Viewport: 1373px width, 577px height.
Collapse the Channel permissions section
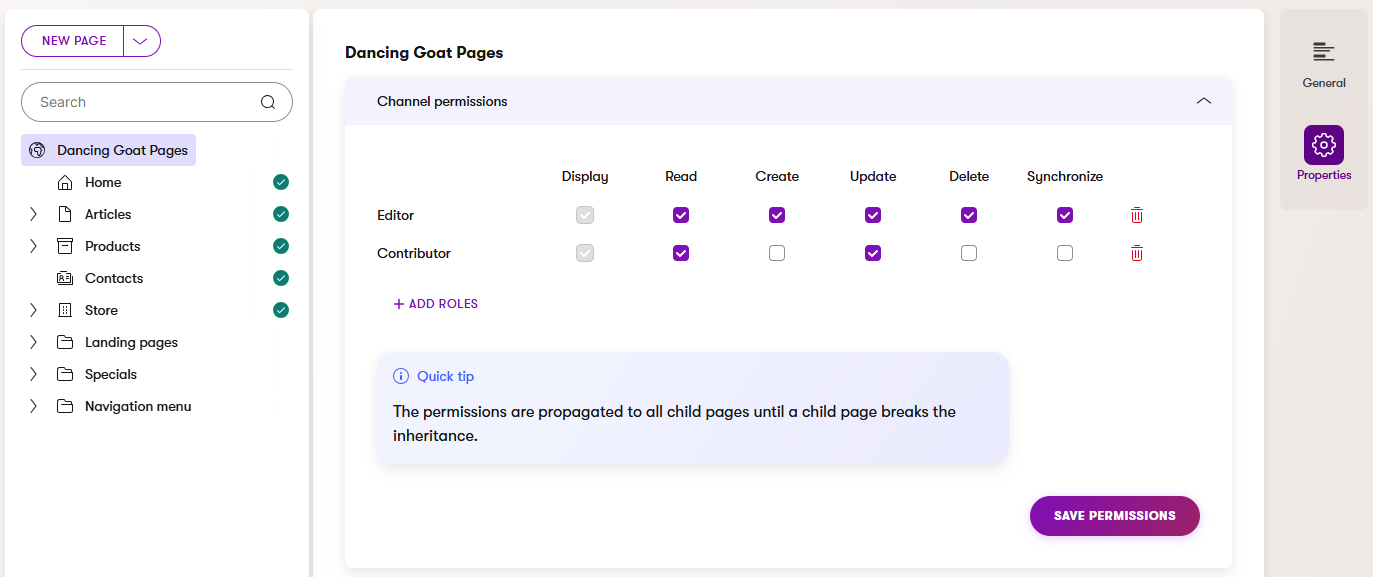click(x=1204, y=101)
